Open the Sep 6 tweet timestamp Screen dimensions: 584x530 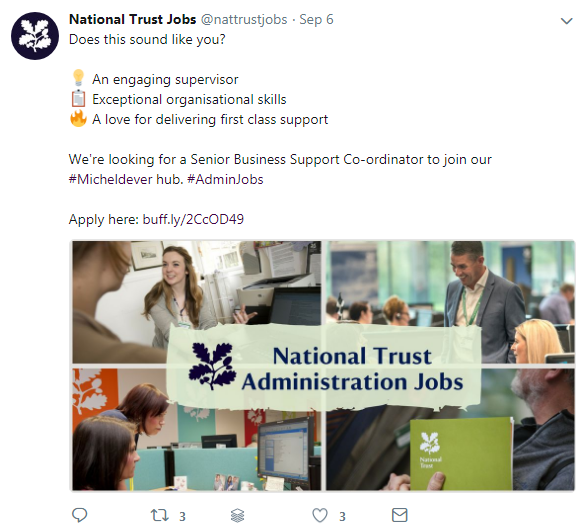316,20
